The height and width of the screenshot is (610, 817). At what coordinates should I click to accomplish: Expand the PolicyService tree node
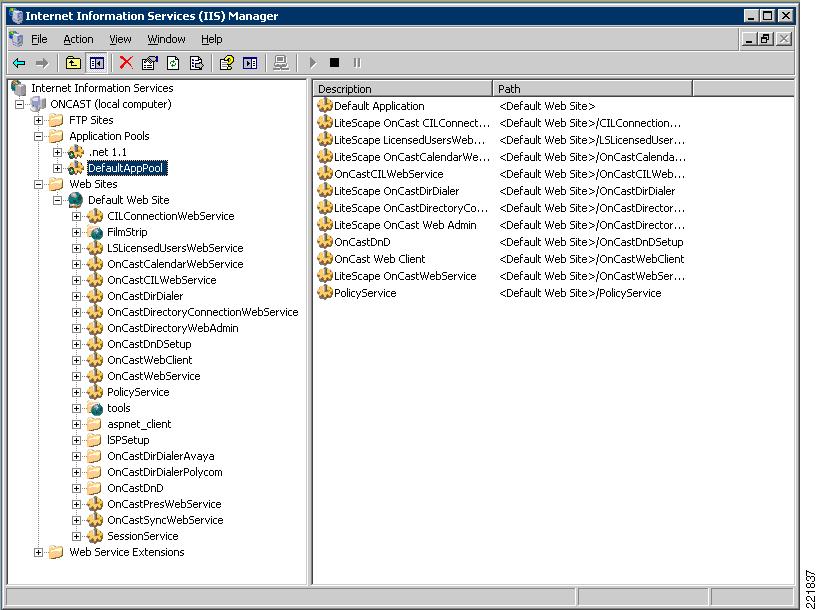(x=77, y=392)
